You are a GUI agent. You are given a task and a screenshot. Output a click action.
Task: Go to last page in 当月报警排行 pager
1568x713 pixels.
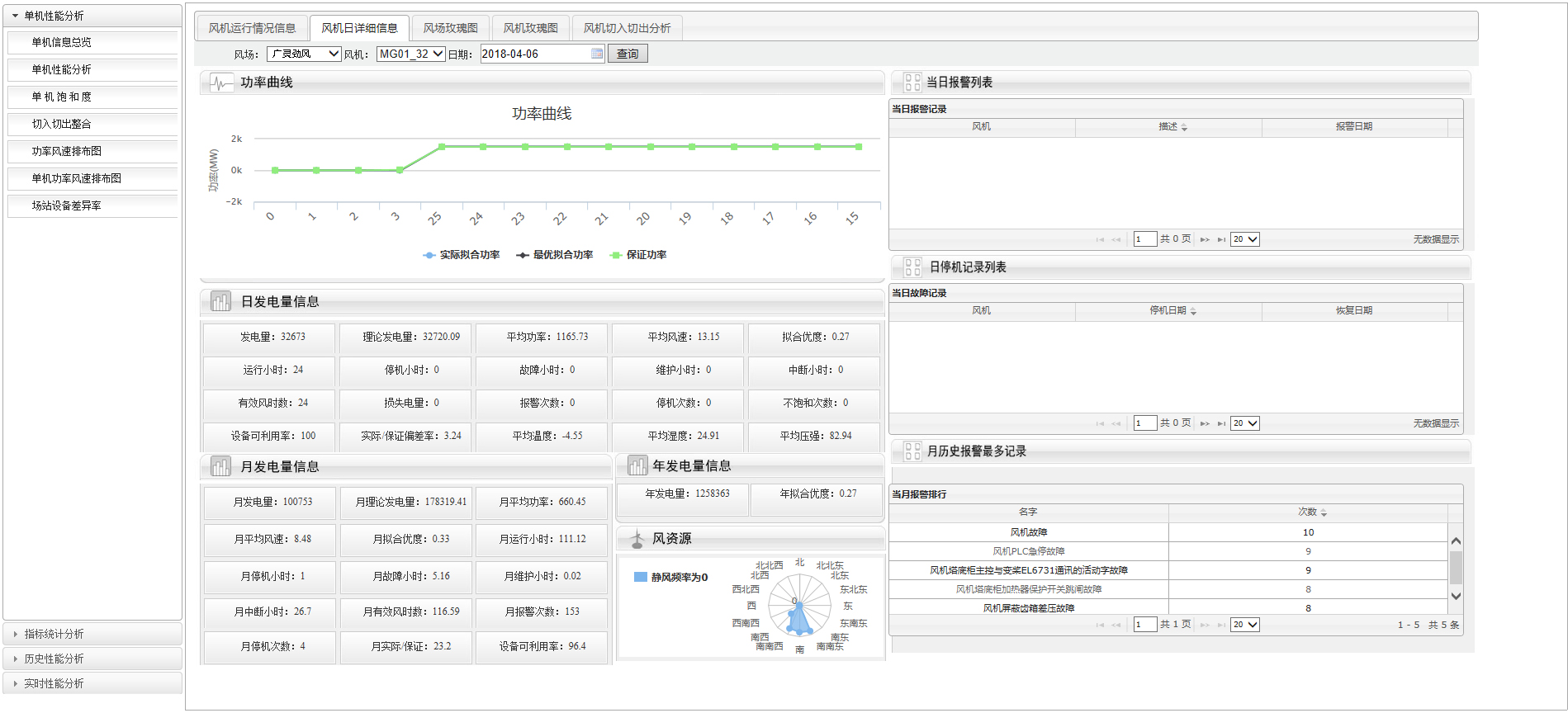pyautogui.click(x=1221, y=625)
